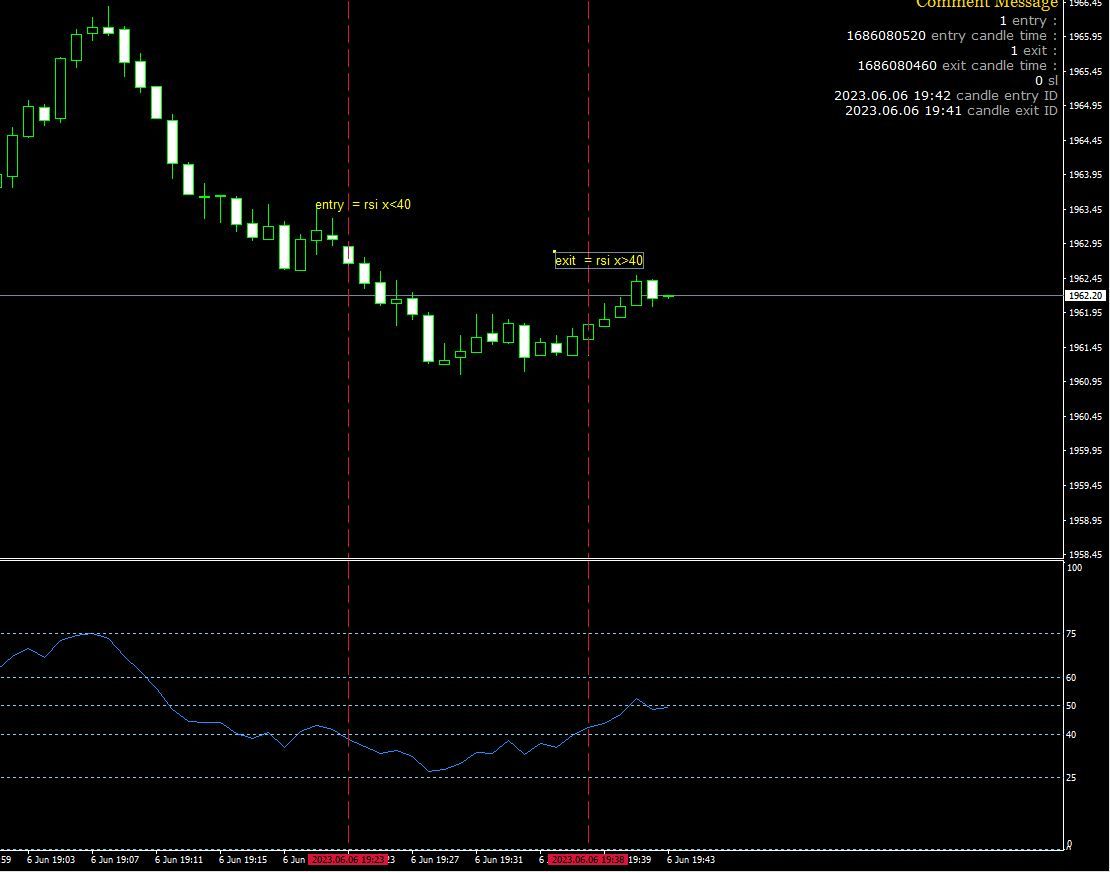This screenshot has width=1110, height=873.
Task: Click "1686080520 entry candle time :" comment text
Action: click(951, 35)
